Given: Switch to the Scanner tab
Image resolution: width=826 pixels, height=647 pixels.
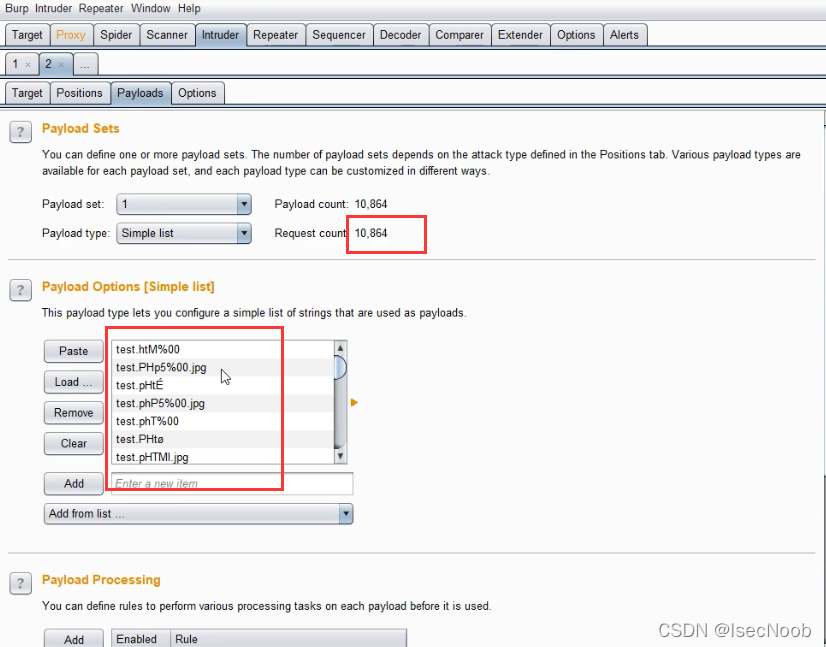Looking at the screenshot, I should (x=167, y=35).
